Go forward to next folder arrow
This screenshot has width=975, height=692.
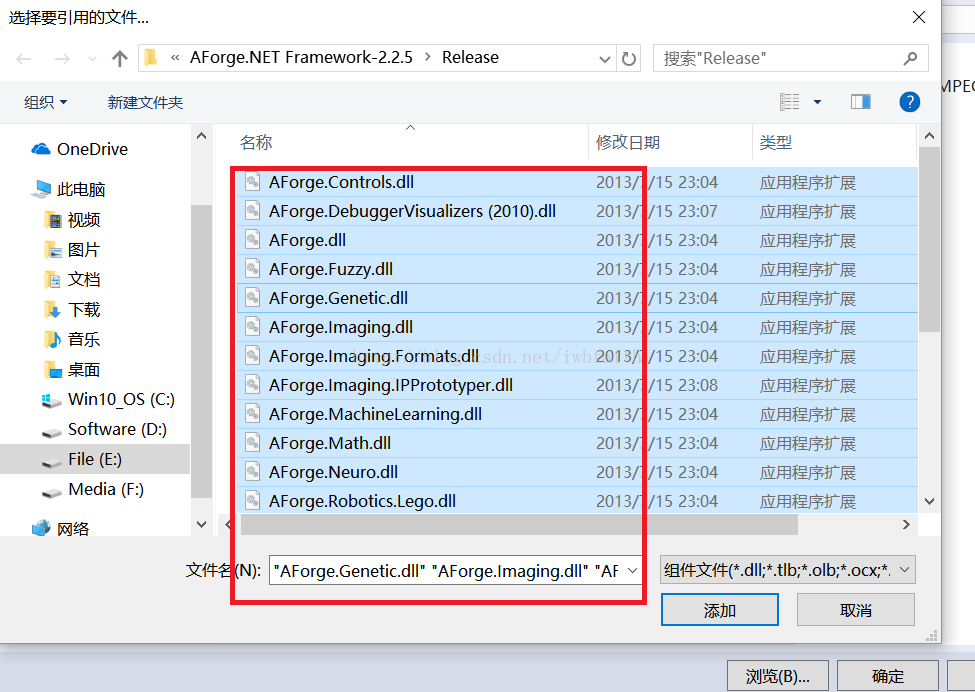(x=62, y=58)
